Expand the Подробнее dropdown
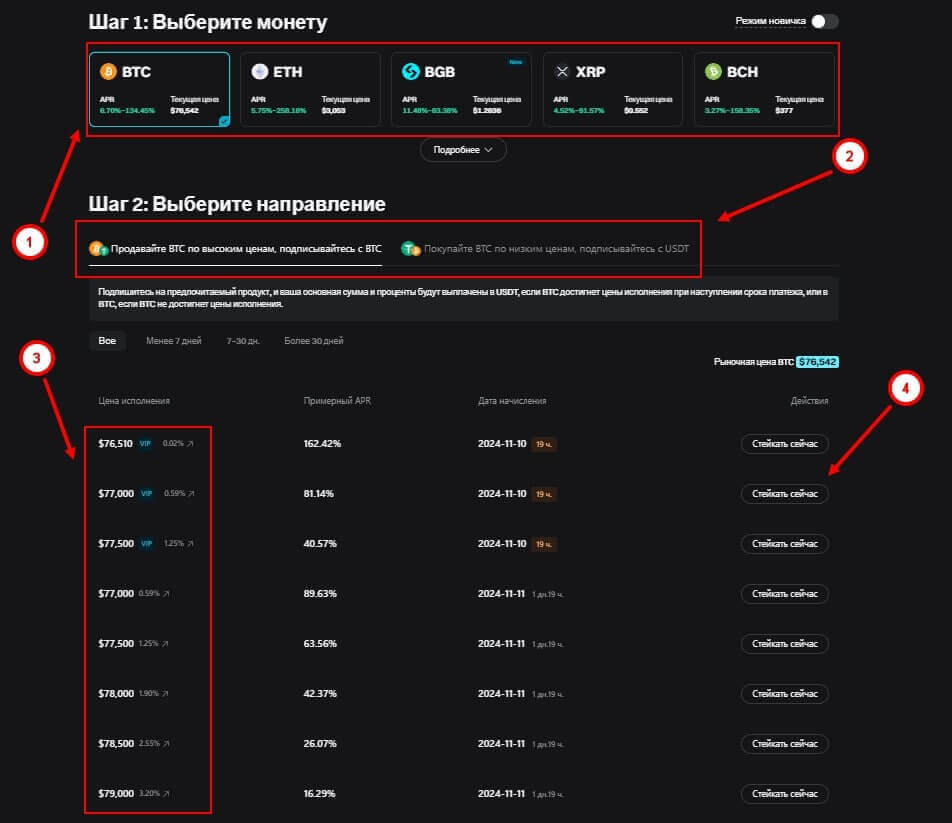The height and width of the screenshot is (823, 952). [463, 150]
